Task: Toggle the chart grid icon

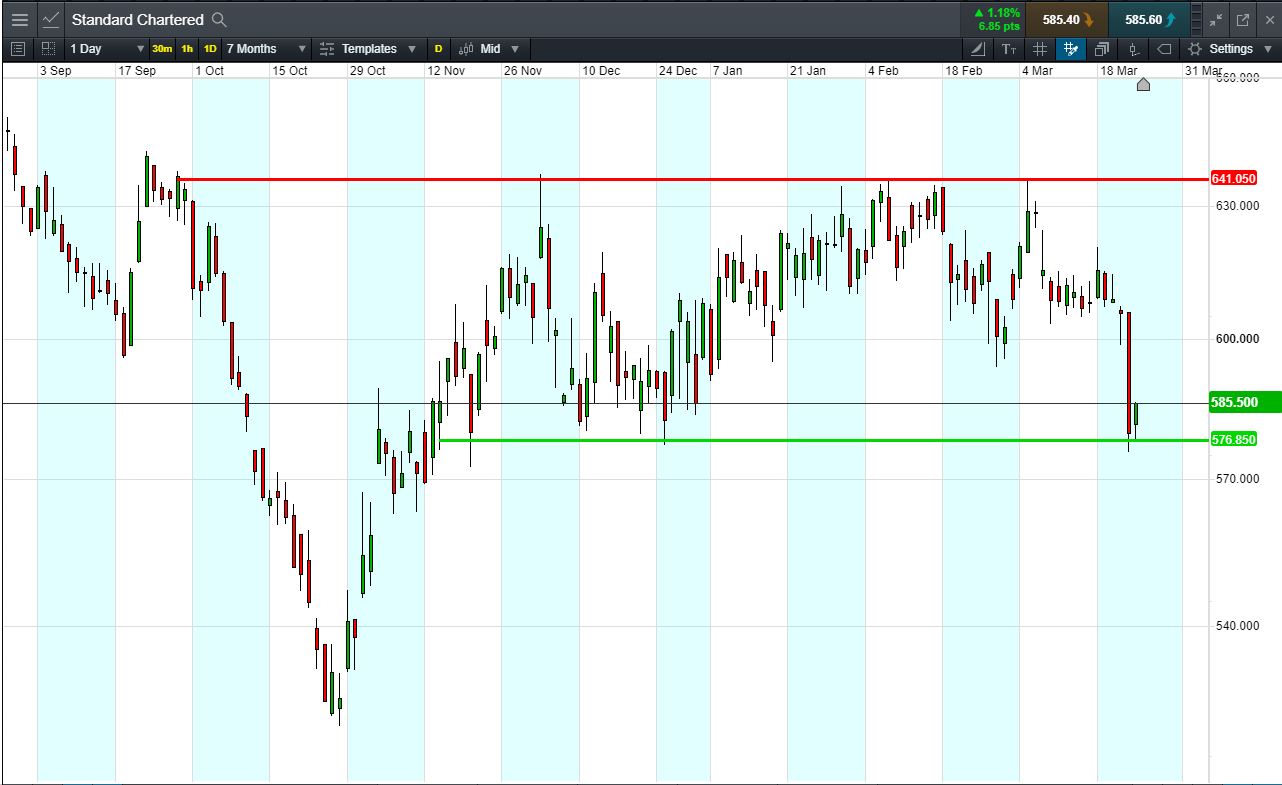Action: [x=1039, y=49]
